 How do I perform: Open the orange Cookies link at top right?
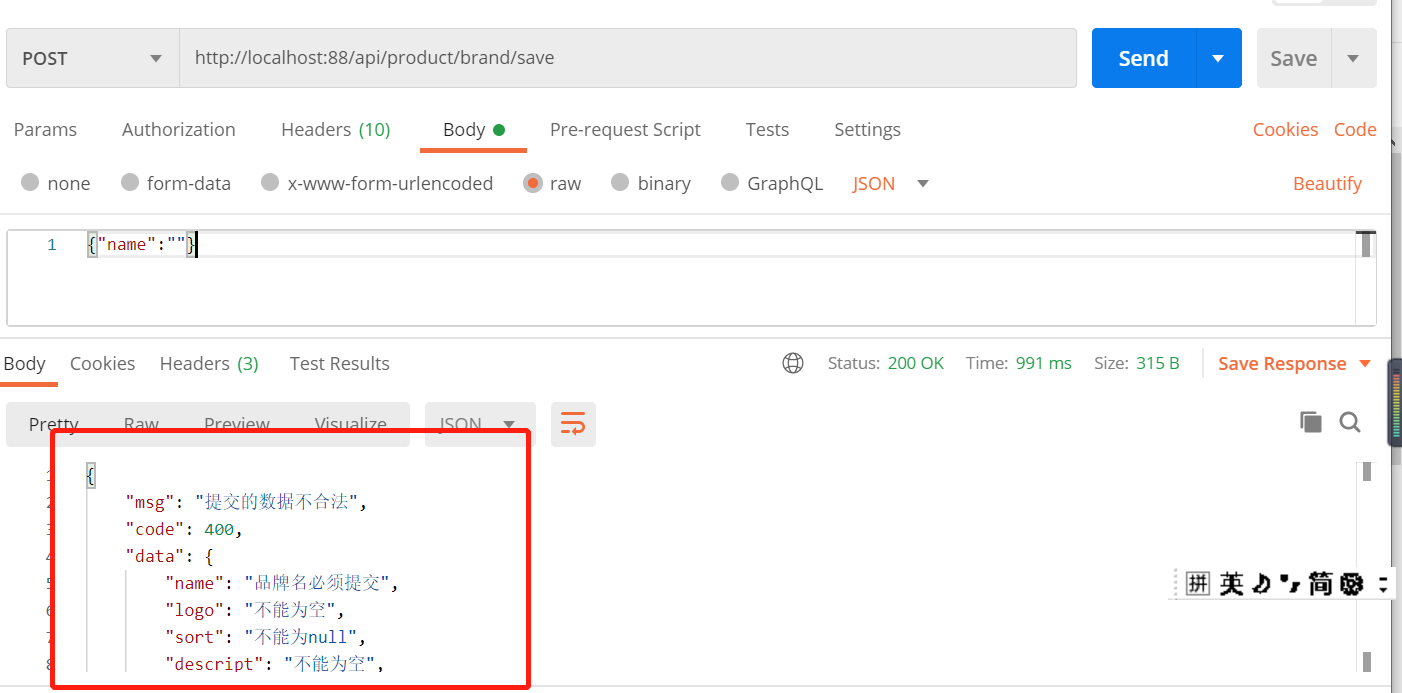click(1285, 129)
